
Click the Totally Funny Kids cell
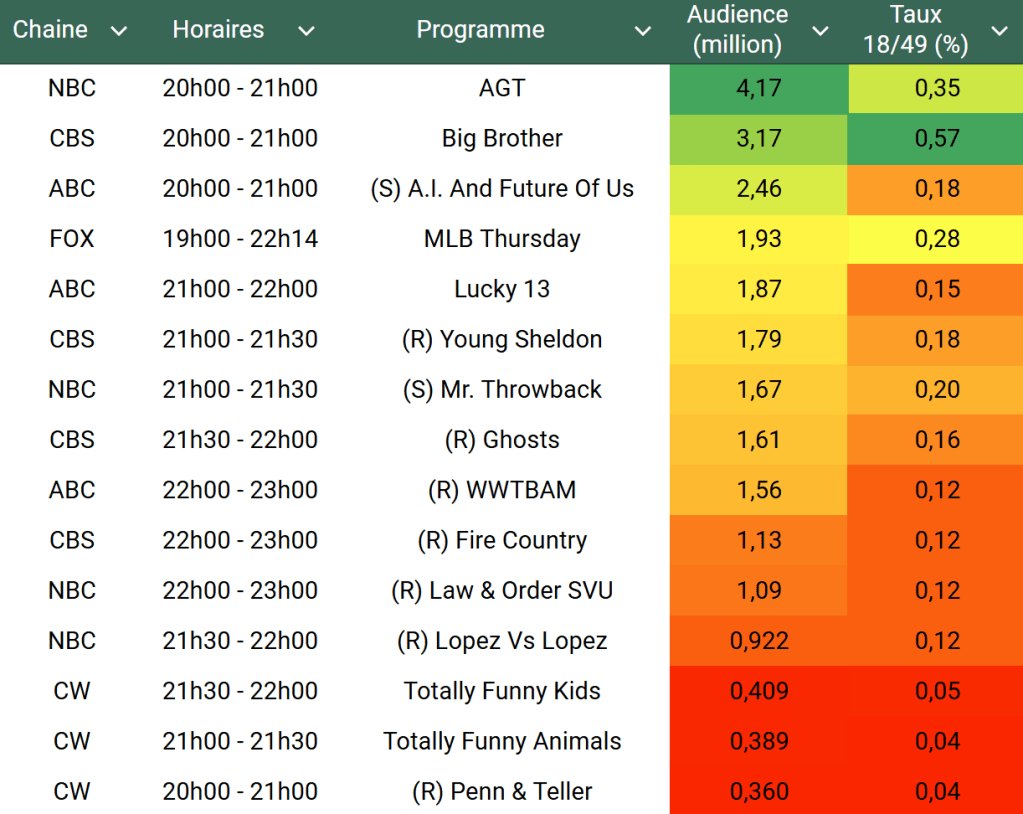coord(502,691)
